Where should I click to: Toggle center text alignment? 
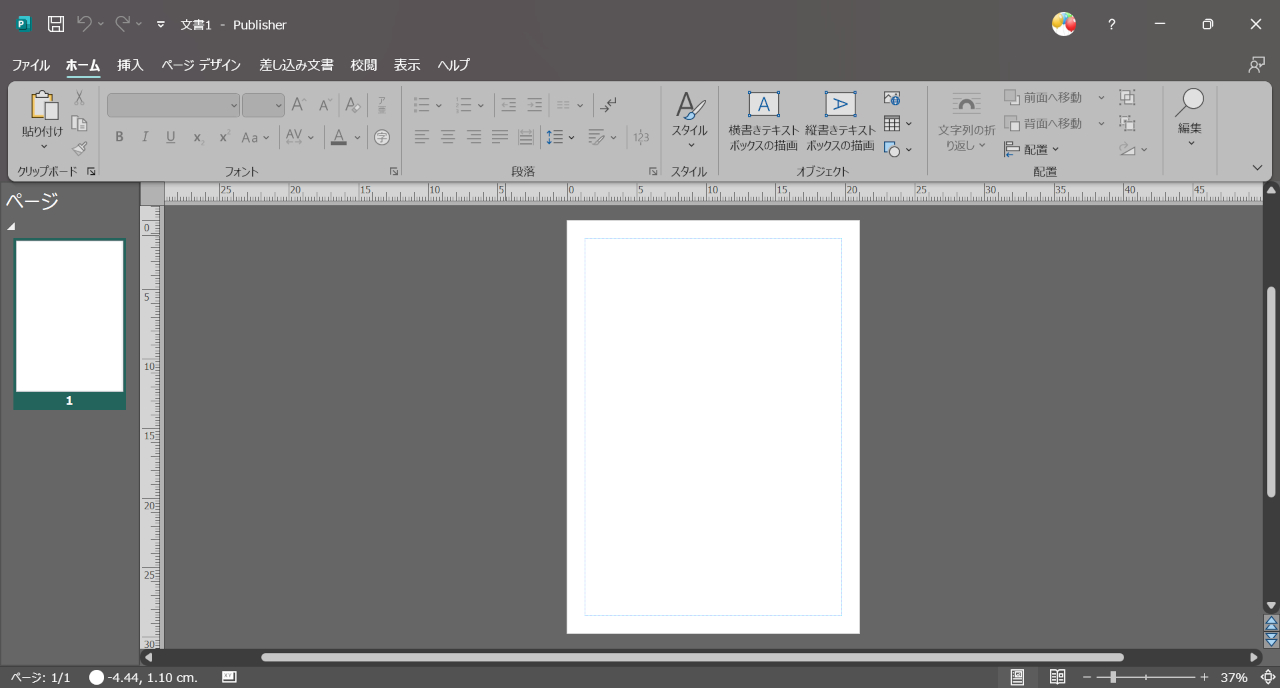point(448,137)
